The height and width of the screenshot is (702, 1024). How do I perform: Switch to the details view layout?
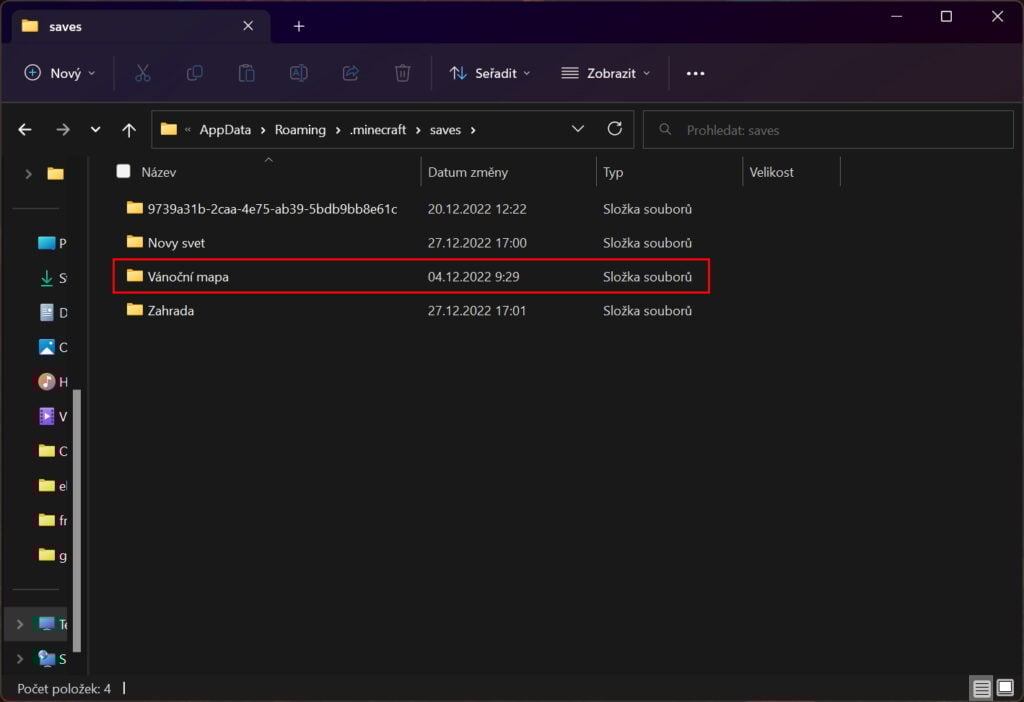click(x=981, y=687)
